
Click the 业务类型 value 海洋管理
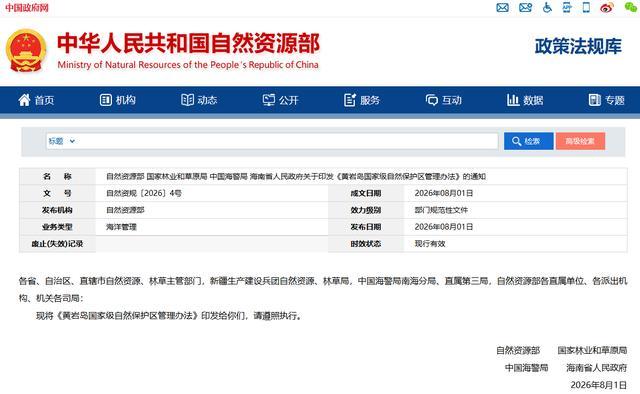click(121, 227)
